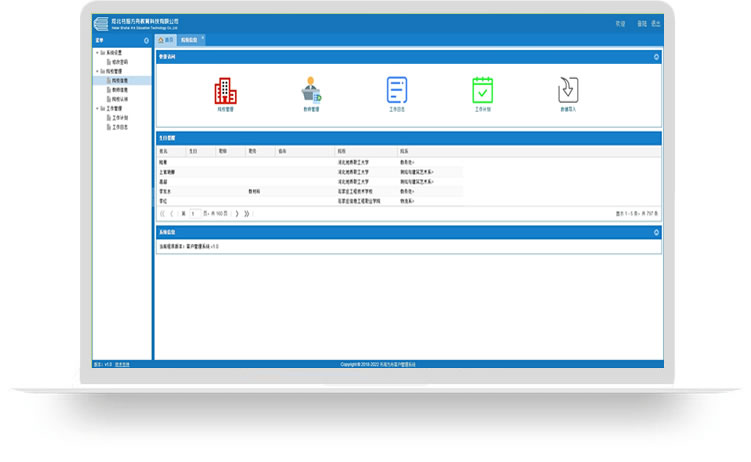751x462 pixels.
Task: Click the page number input field
Action: [194, 213]
